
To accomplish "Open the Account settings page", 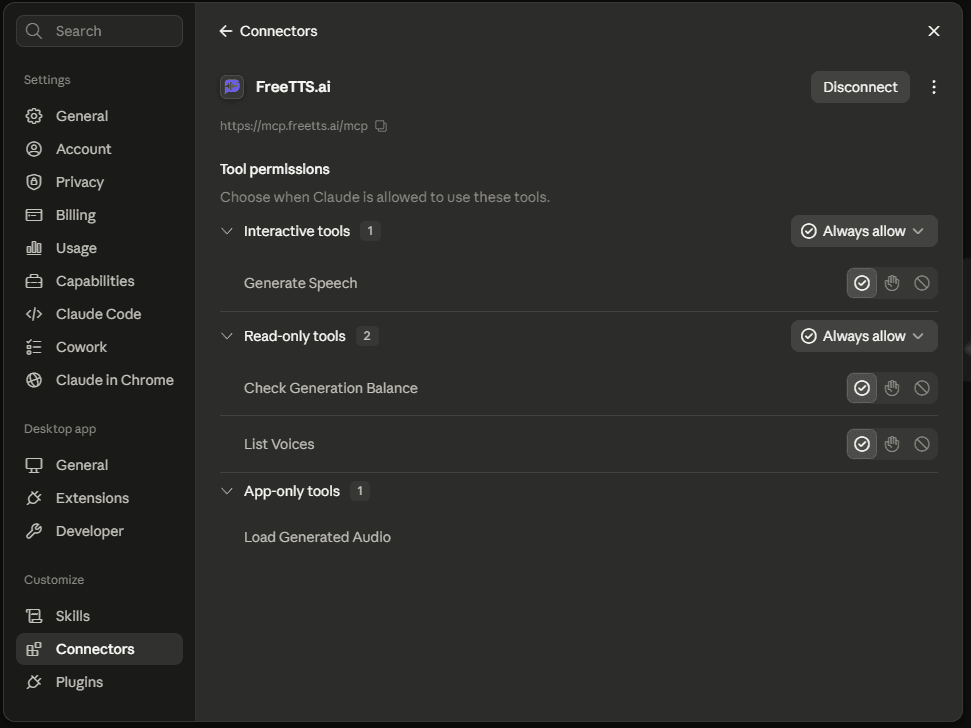I will click(99, 149).
